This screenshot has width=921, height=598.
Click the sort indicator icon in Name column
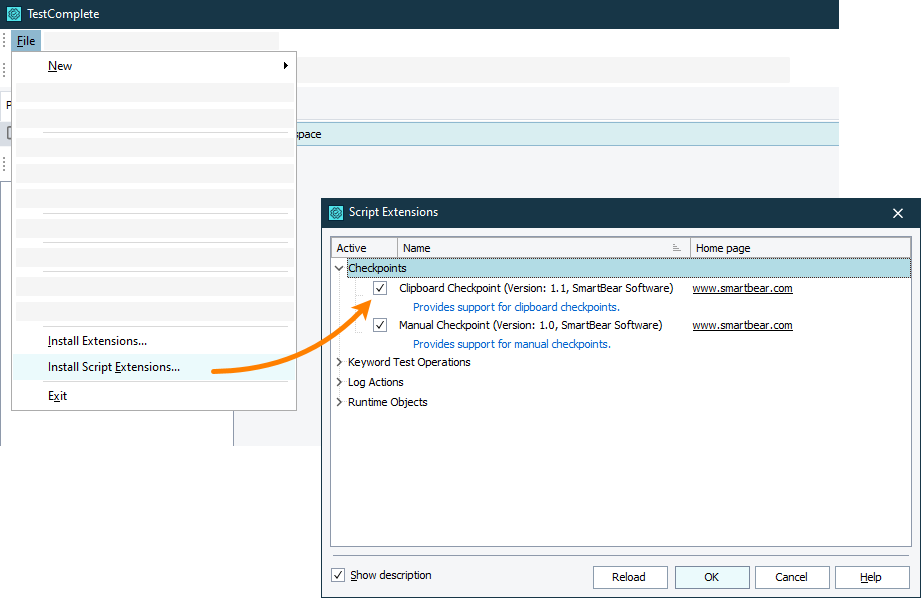tap(677, 248)
